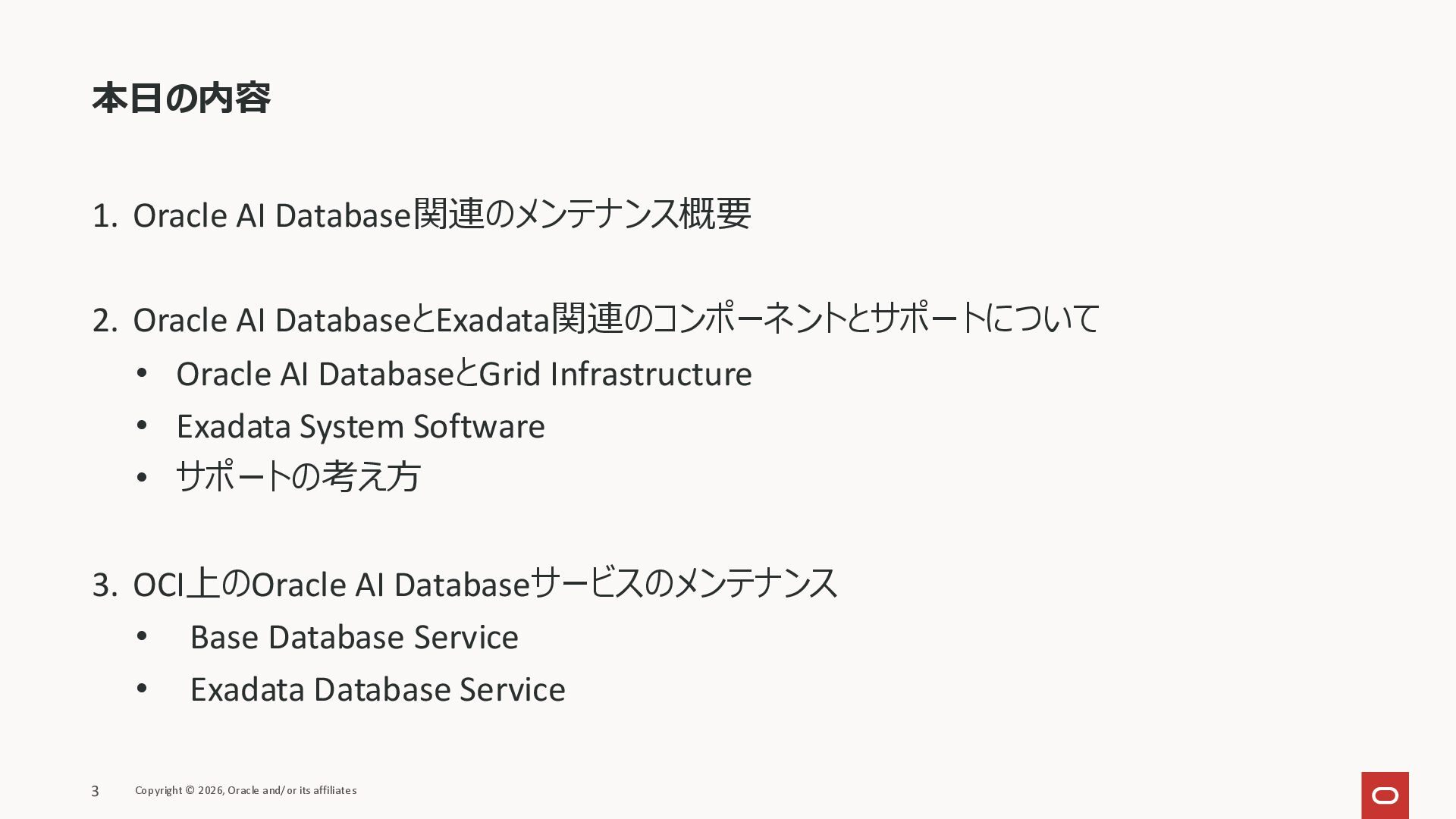
Task: Click the Exadata Database Service bullet
Action: coord(378,689)
